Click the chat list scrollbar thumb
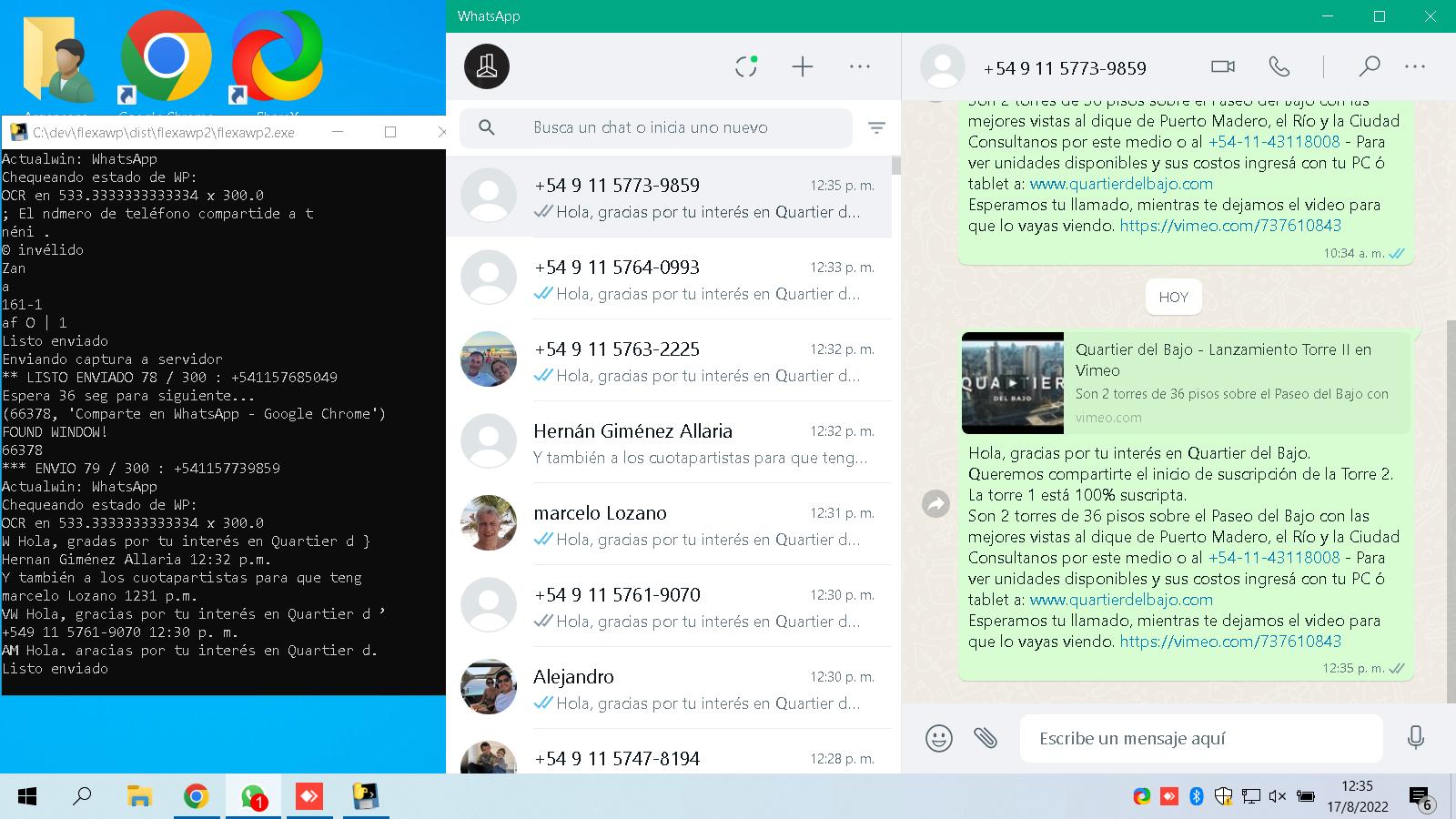The height and width of the screenshot is (819, 1456). [896, 166]
